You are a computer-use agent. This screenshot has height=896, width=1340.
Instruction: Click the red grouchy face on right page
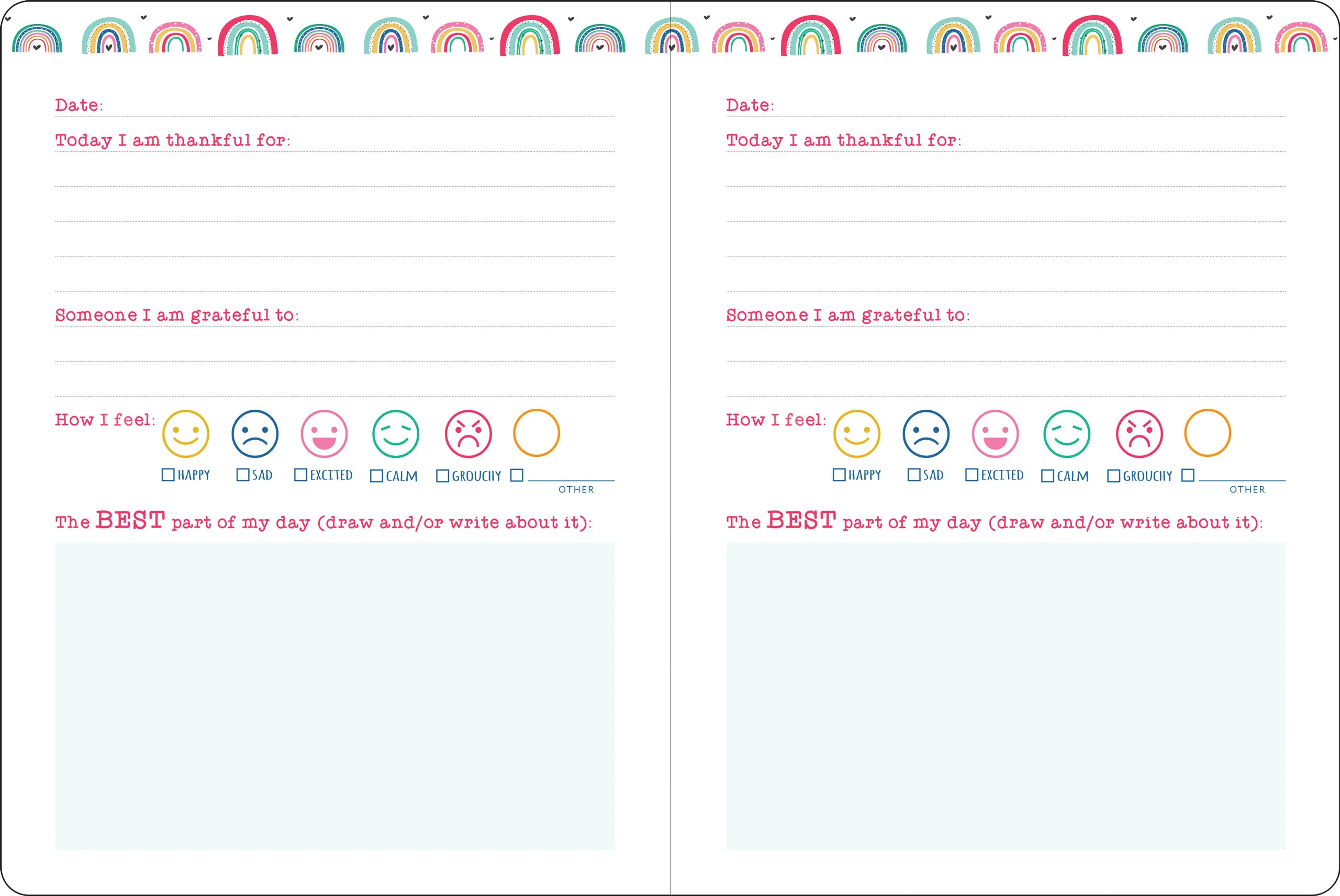point(1139,434)
